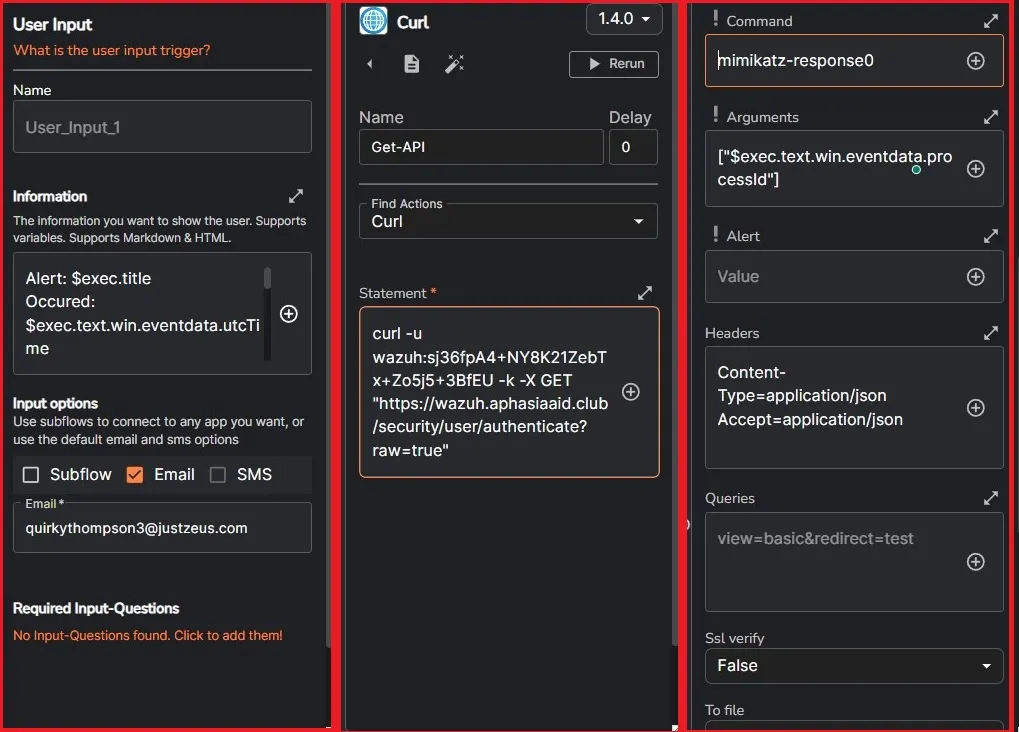Open the 1.4.0 version dropdown
The height and width of the screenshot is (732, 1019).
click(x=624, y=19)
